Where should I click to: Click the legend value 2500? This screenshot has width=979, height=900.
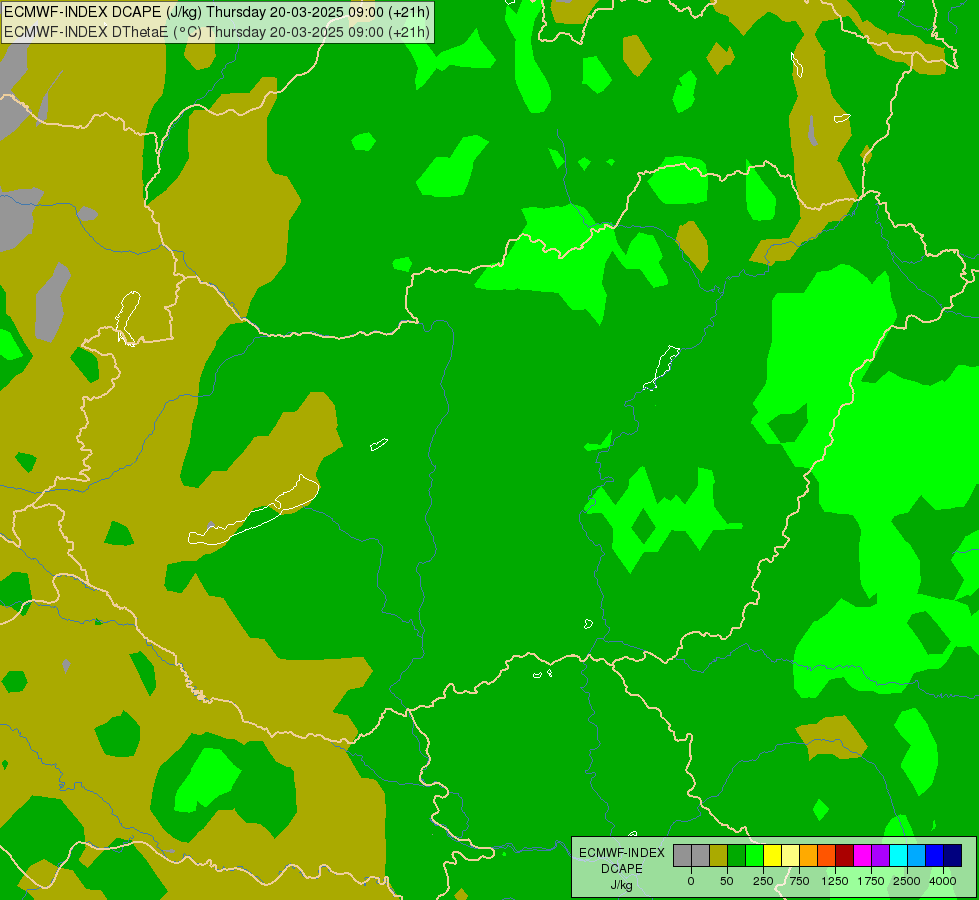pos(907,881)
